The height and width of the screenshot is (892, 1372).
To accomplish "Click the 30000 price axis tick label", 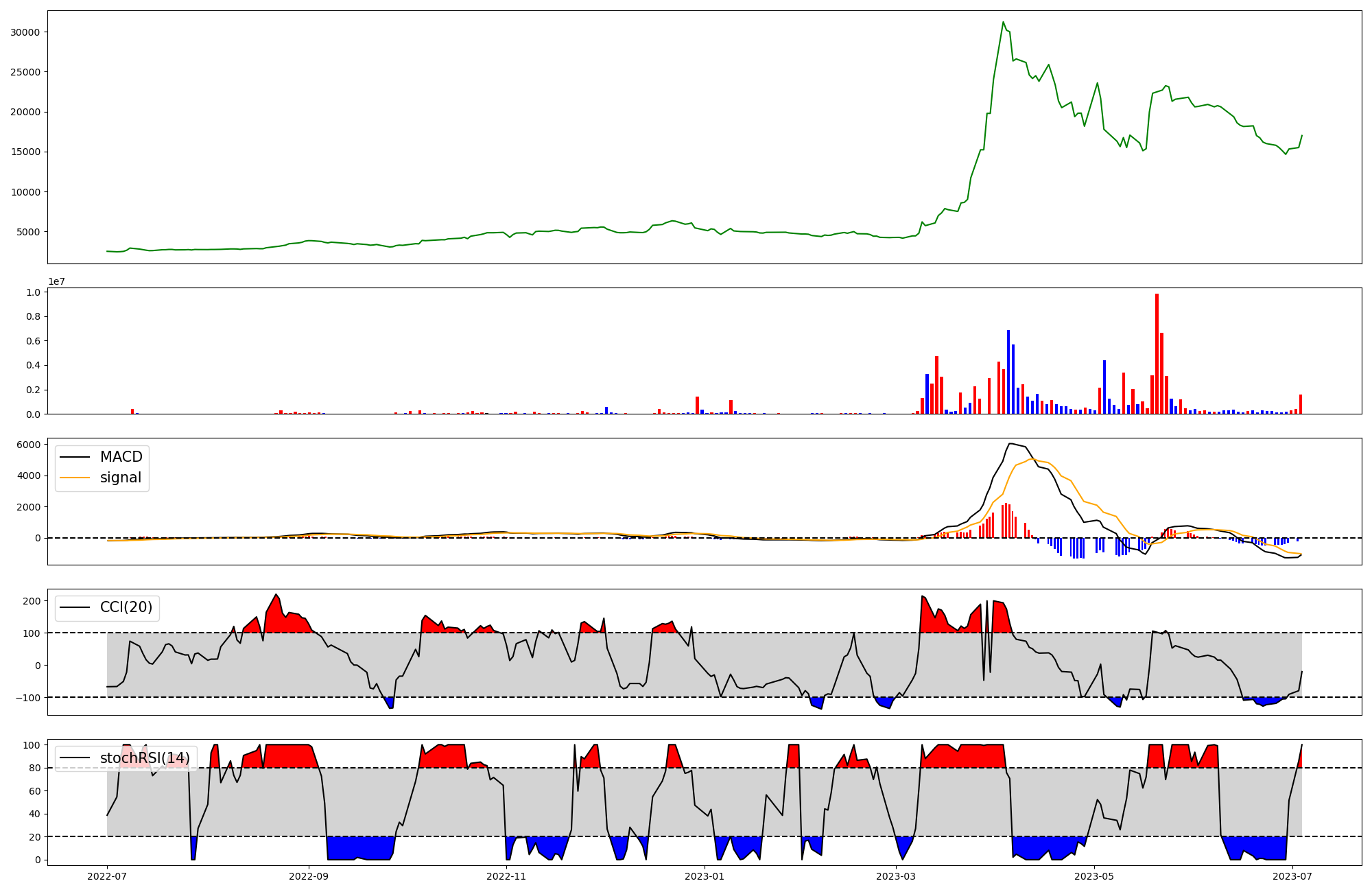I will coord(25,32).
